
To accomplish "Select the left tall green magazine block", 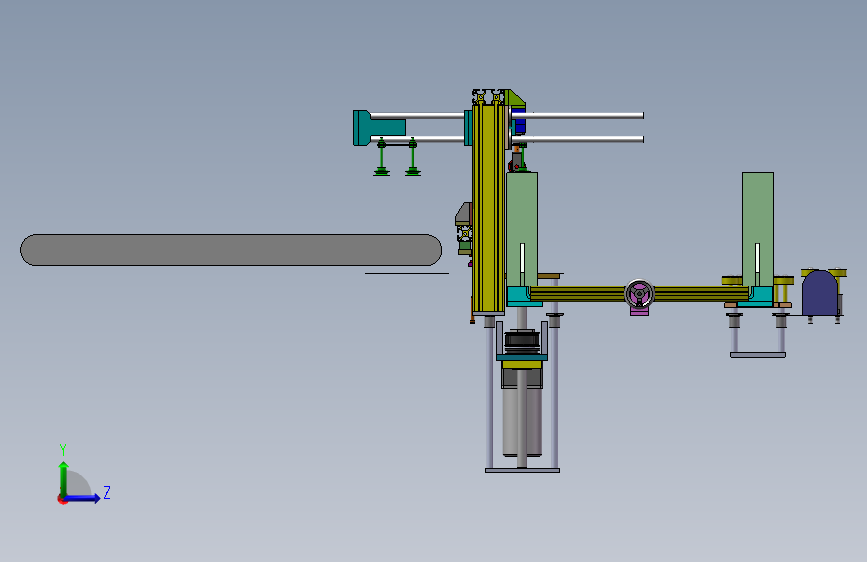I will (x=522, y=229).
